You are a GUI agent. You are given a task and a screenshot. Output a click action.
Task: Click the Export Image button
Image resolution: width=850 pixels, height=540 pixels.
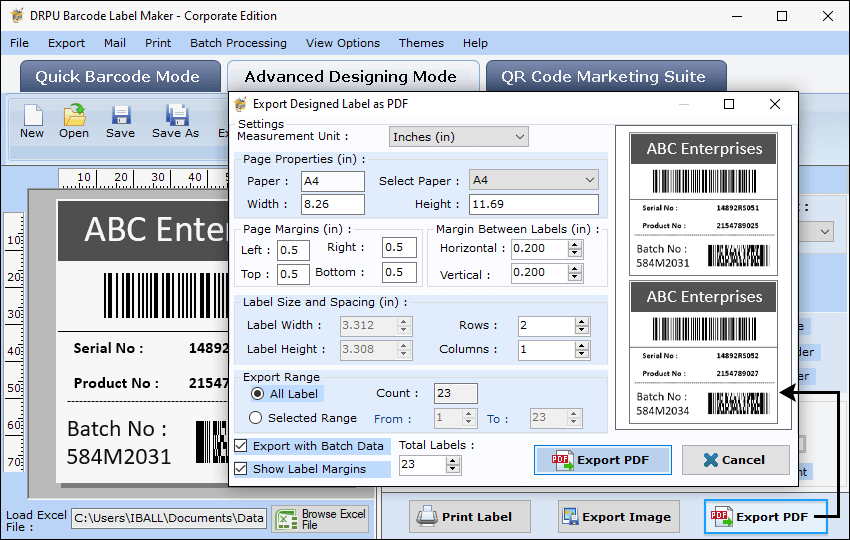619,517
